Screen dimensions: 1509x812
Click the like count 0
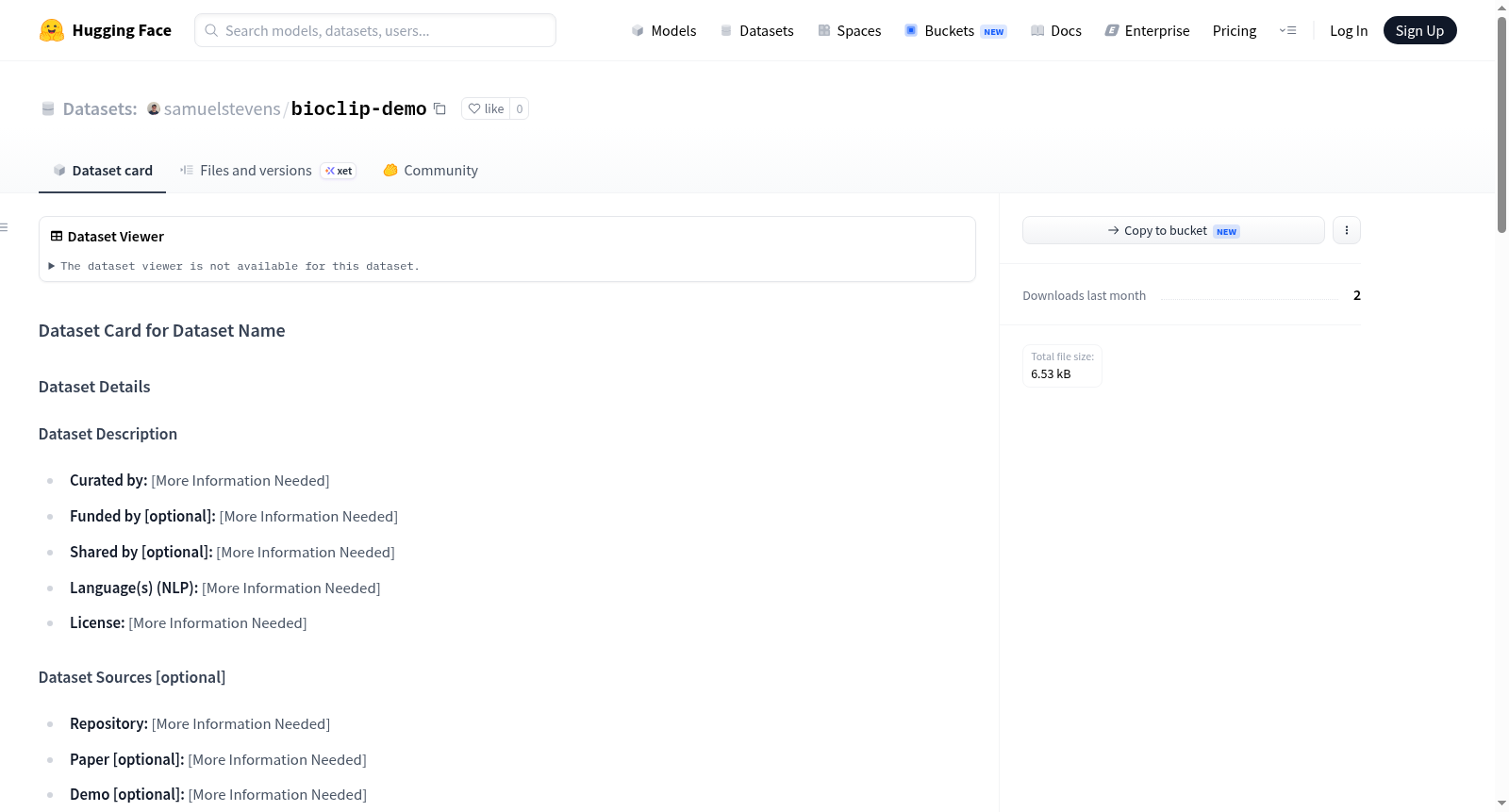(x=519, y=108)
